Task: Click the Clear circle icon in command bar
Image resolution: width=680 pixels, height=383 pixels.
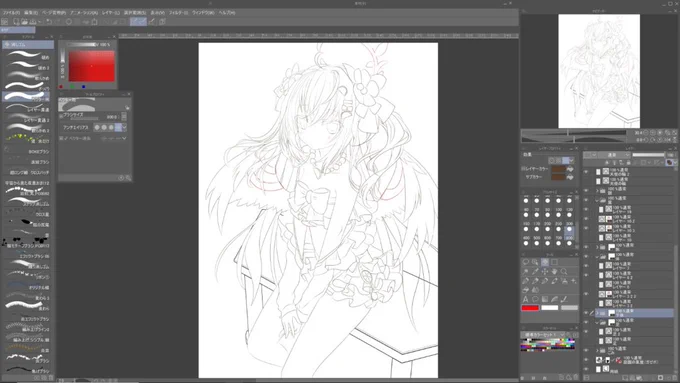Action: click(x=69, y=21)
